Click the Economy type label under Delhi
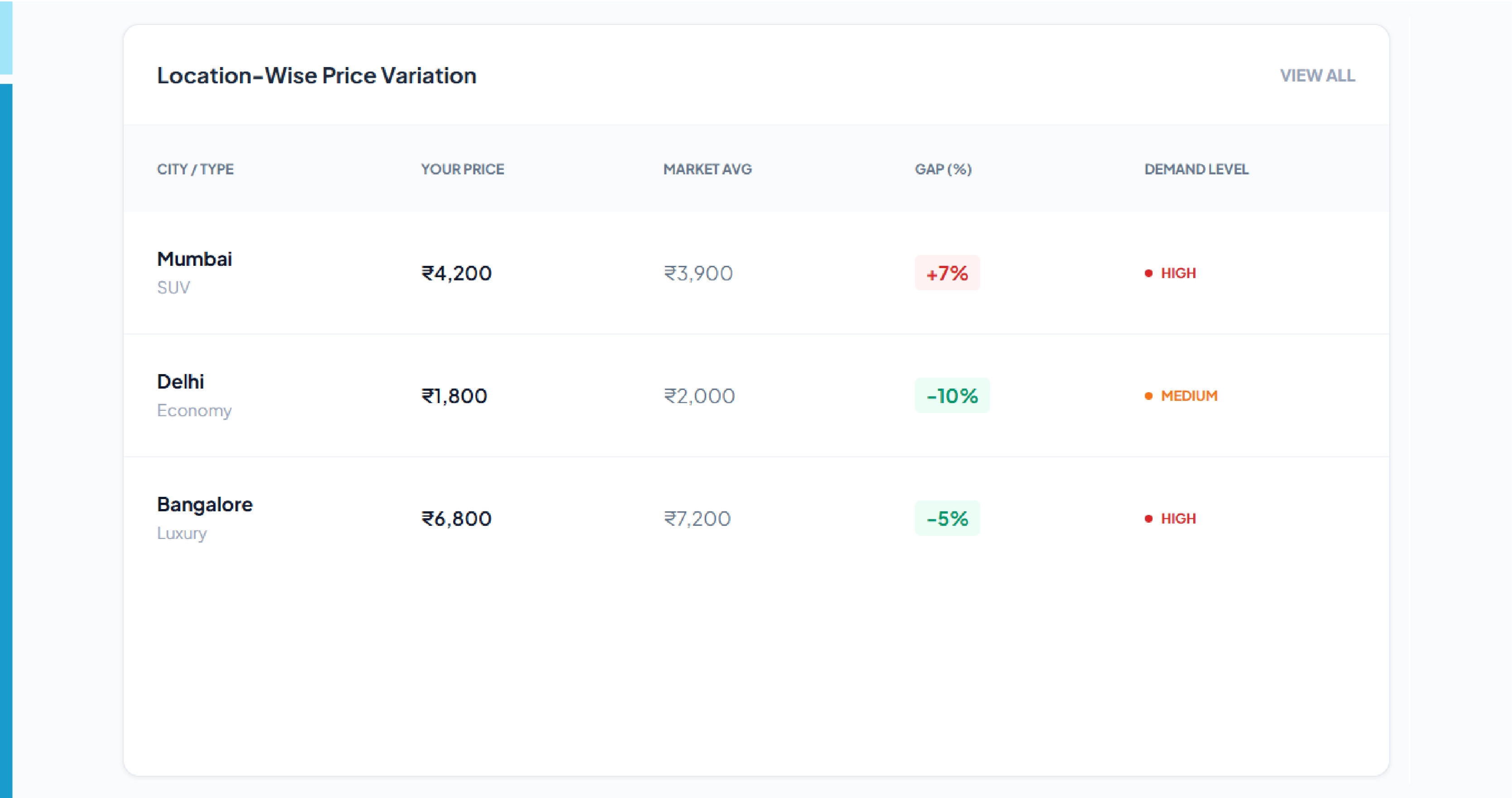 194,410
